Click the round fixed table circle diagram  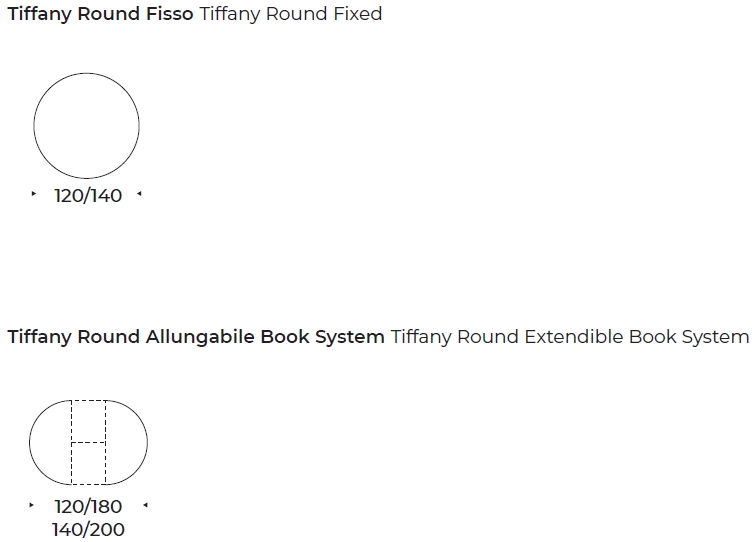click(x=86, y=126)
